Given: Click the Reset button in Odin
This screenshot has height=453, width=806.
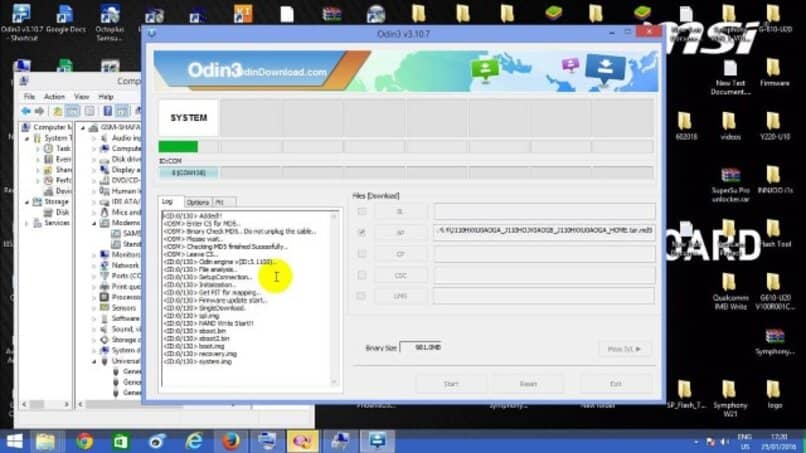Looking at the screenshot, I should 528,384.
